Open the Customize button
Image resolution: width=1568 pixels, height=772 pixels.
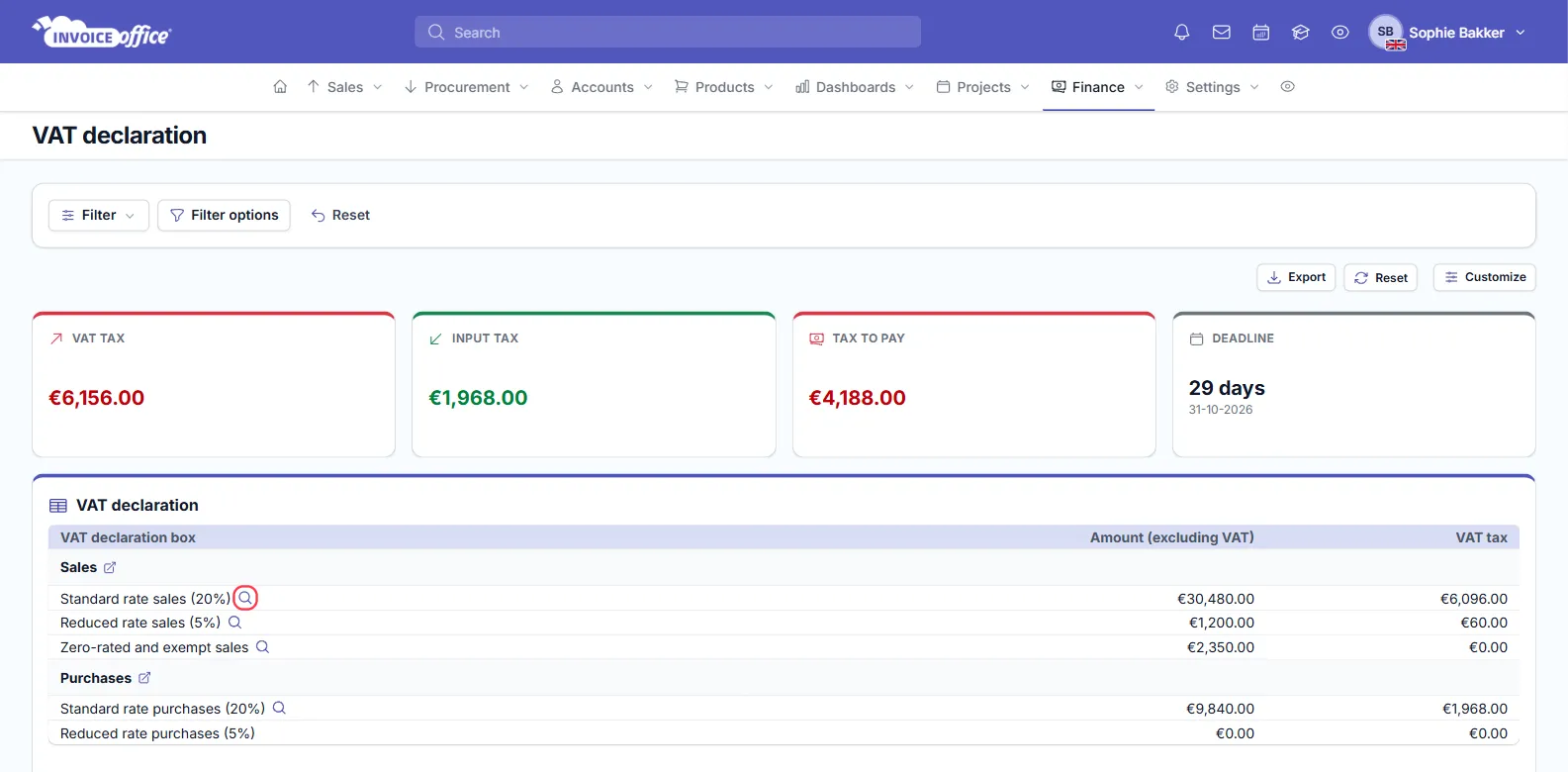coord(1485,277)
